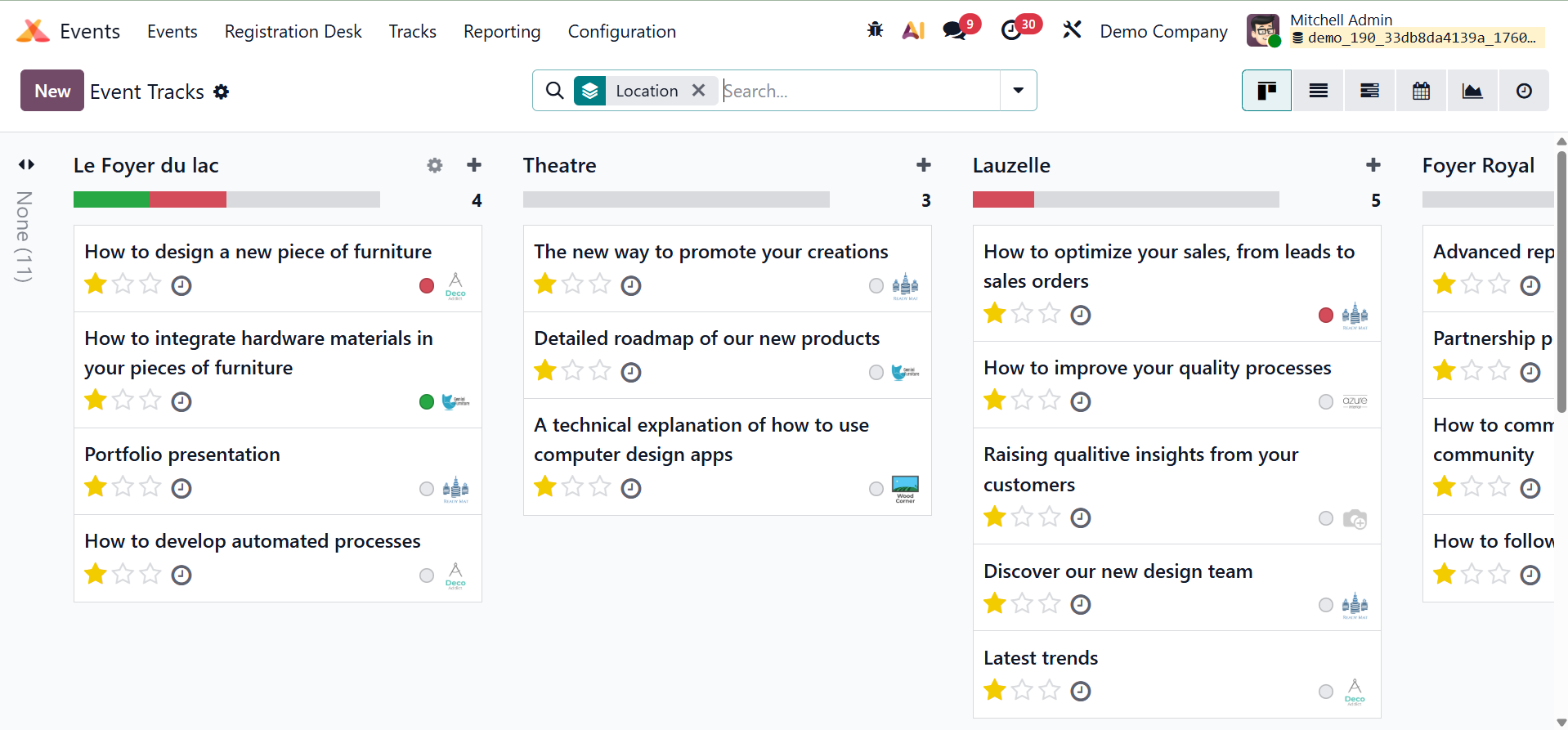The width and height of the screenshot is (1568, 730).
Task: Open the graph view
Action: 1472,91
